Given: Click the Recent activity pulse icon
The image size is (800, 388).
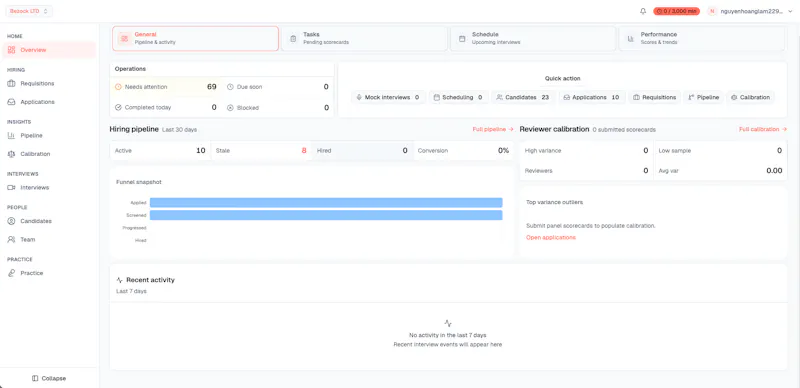Looking at the screenshot, I should (119, 280).
